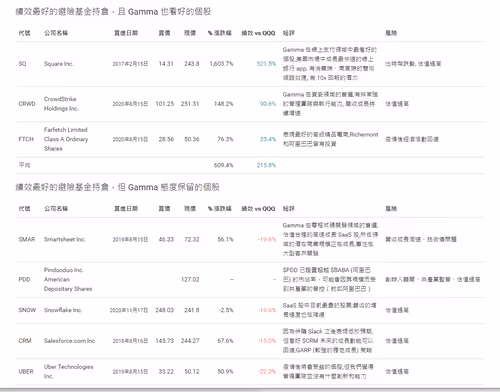Screen dimensions: 500x392
Task: Click the Salesforce.com Inc company name
Action: click(x=69, y=341)
